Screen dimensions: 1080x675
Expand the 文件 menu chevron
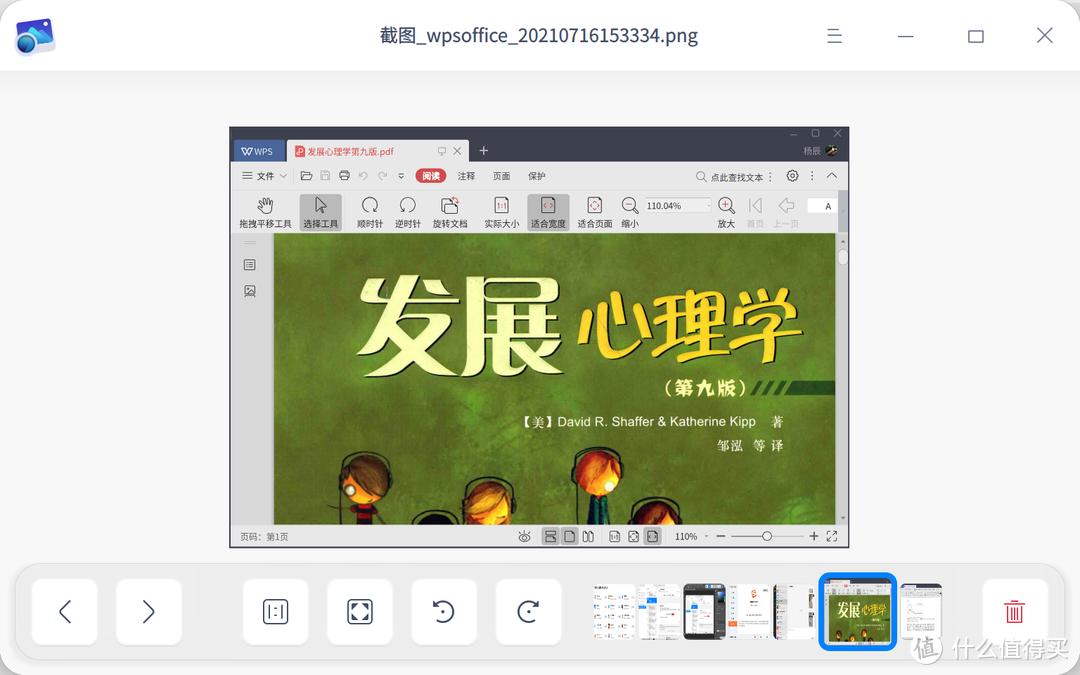tap(284, 175)
